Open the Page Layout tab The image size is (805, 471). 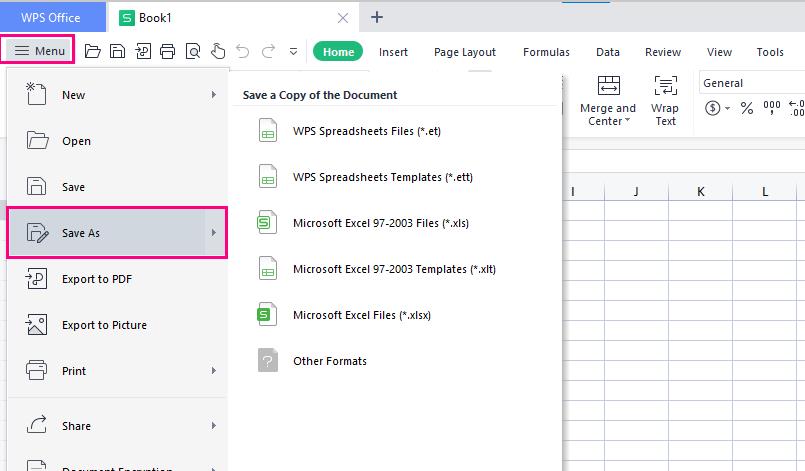pos(465,52)
